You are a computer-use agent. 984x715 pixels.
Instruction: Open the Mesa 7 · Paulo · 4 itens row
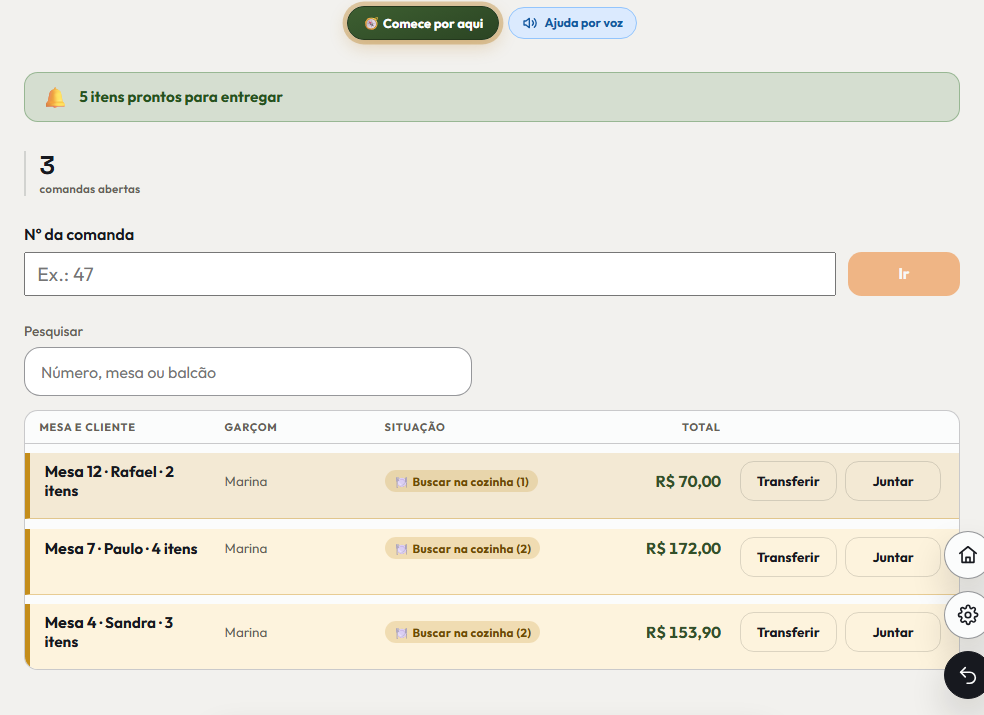coord(492,562)
